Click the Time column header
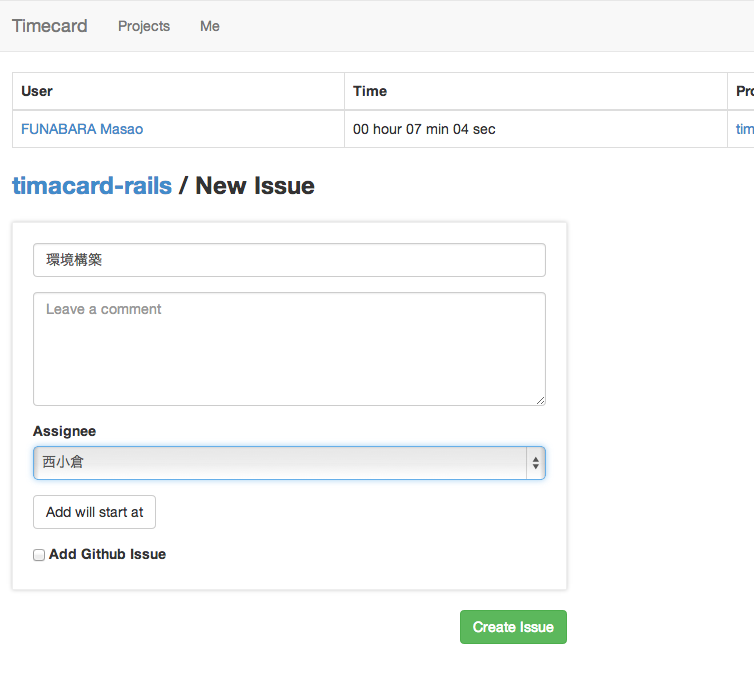Screen dimensions: 754x688 pos(370,91)
